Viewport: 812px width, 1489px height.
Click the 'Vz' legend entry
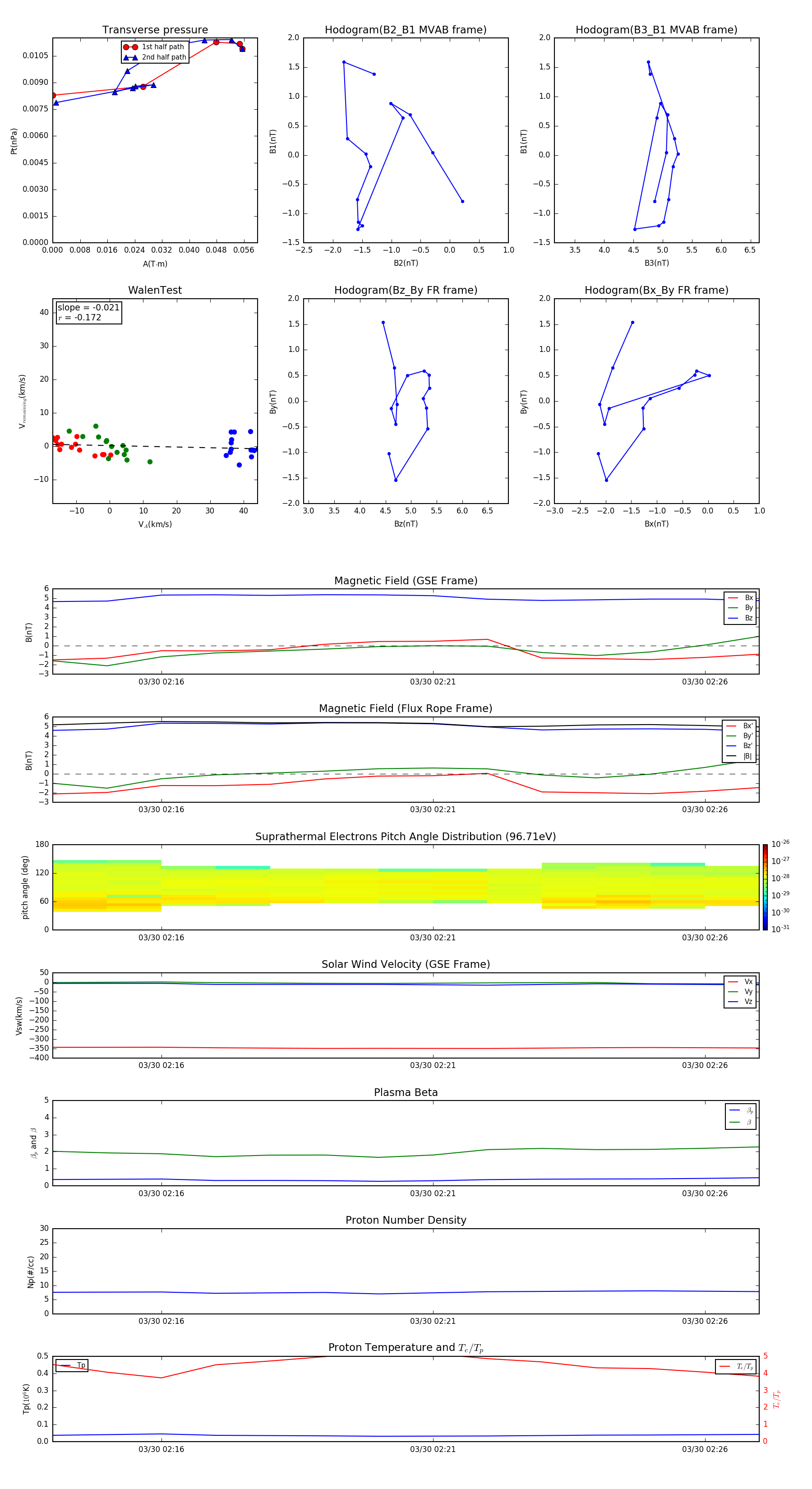click(741, 1002)
